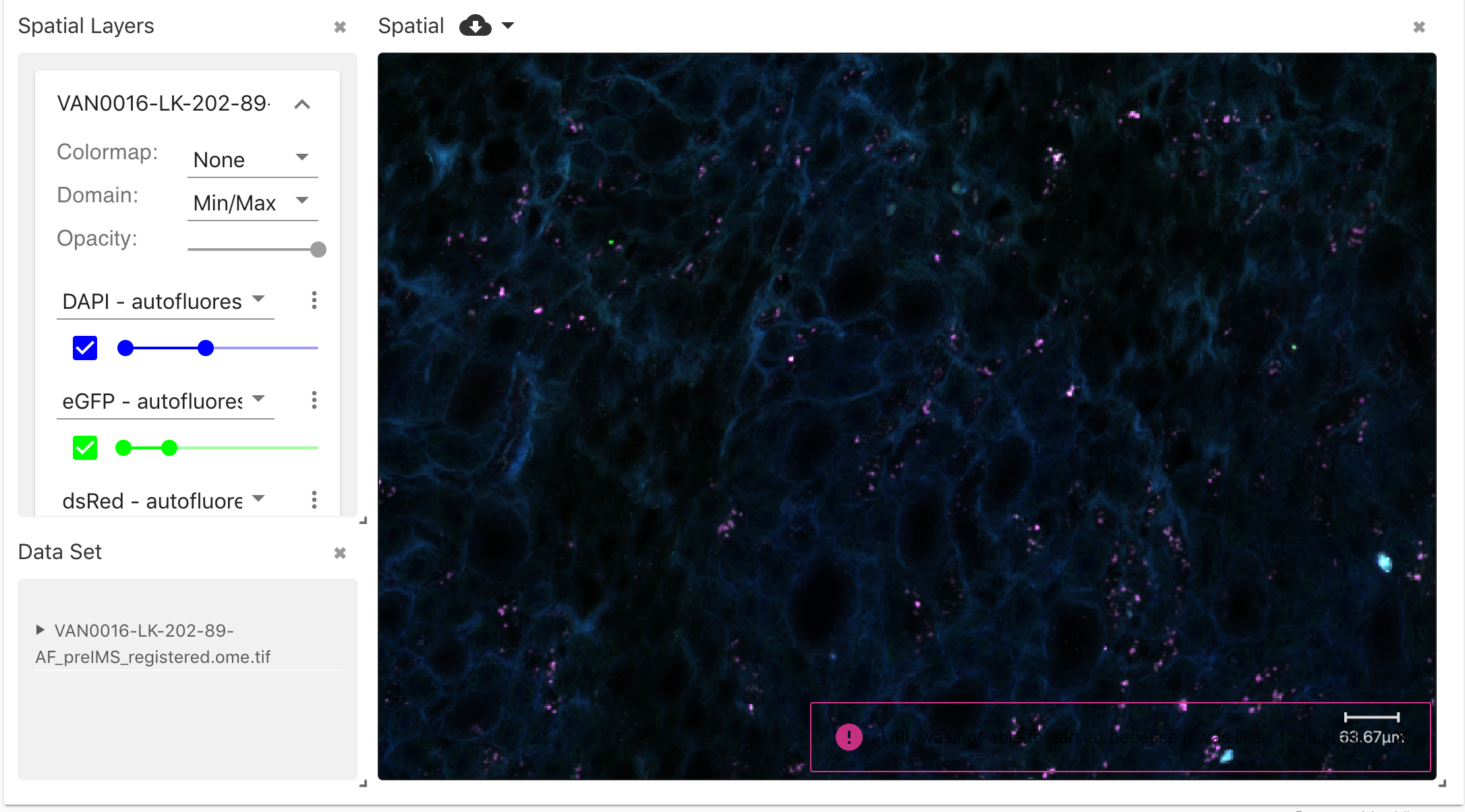Close the Data Set panel
Image resolution: width=1465 pixels, height=812 pixels.
340,553
